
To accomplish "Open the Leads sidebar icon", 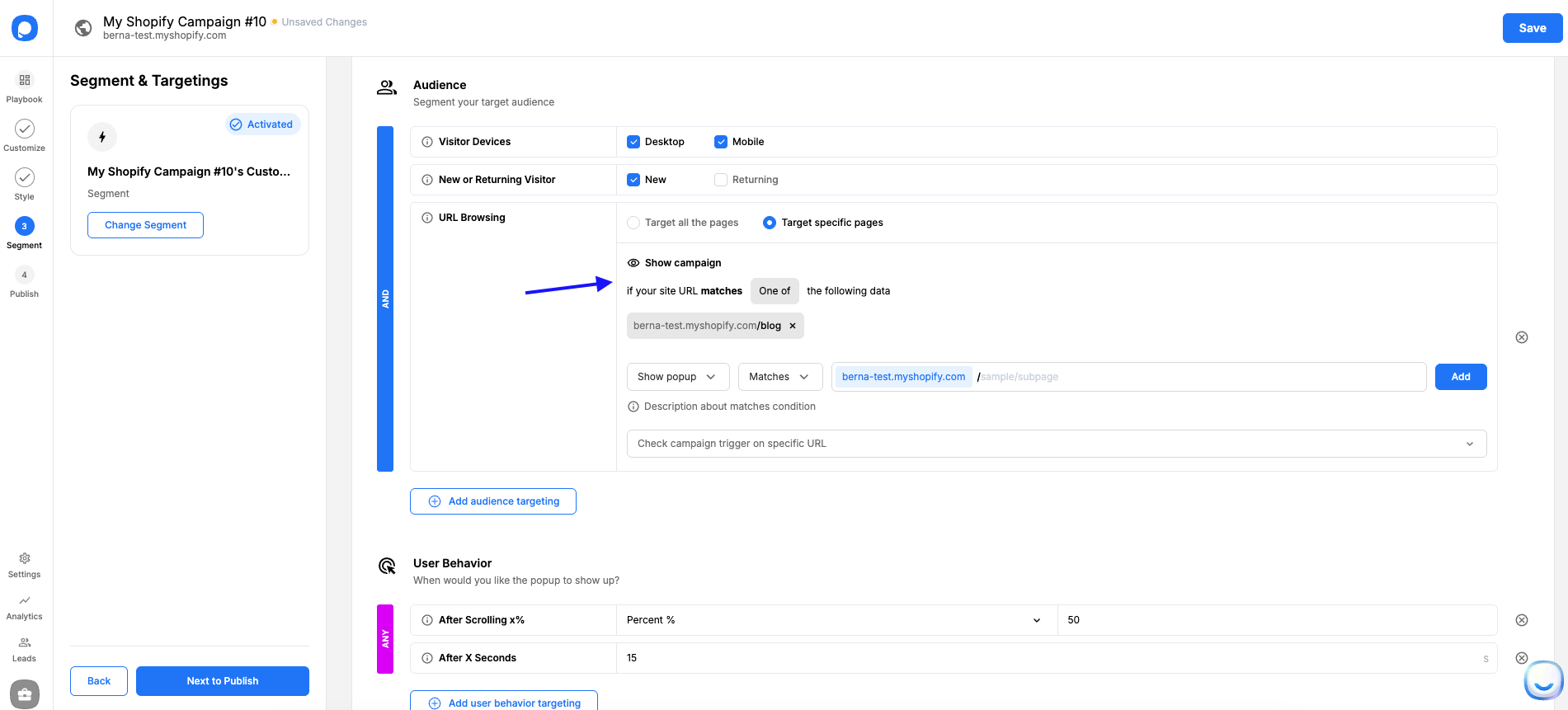I will click(25, 643).
